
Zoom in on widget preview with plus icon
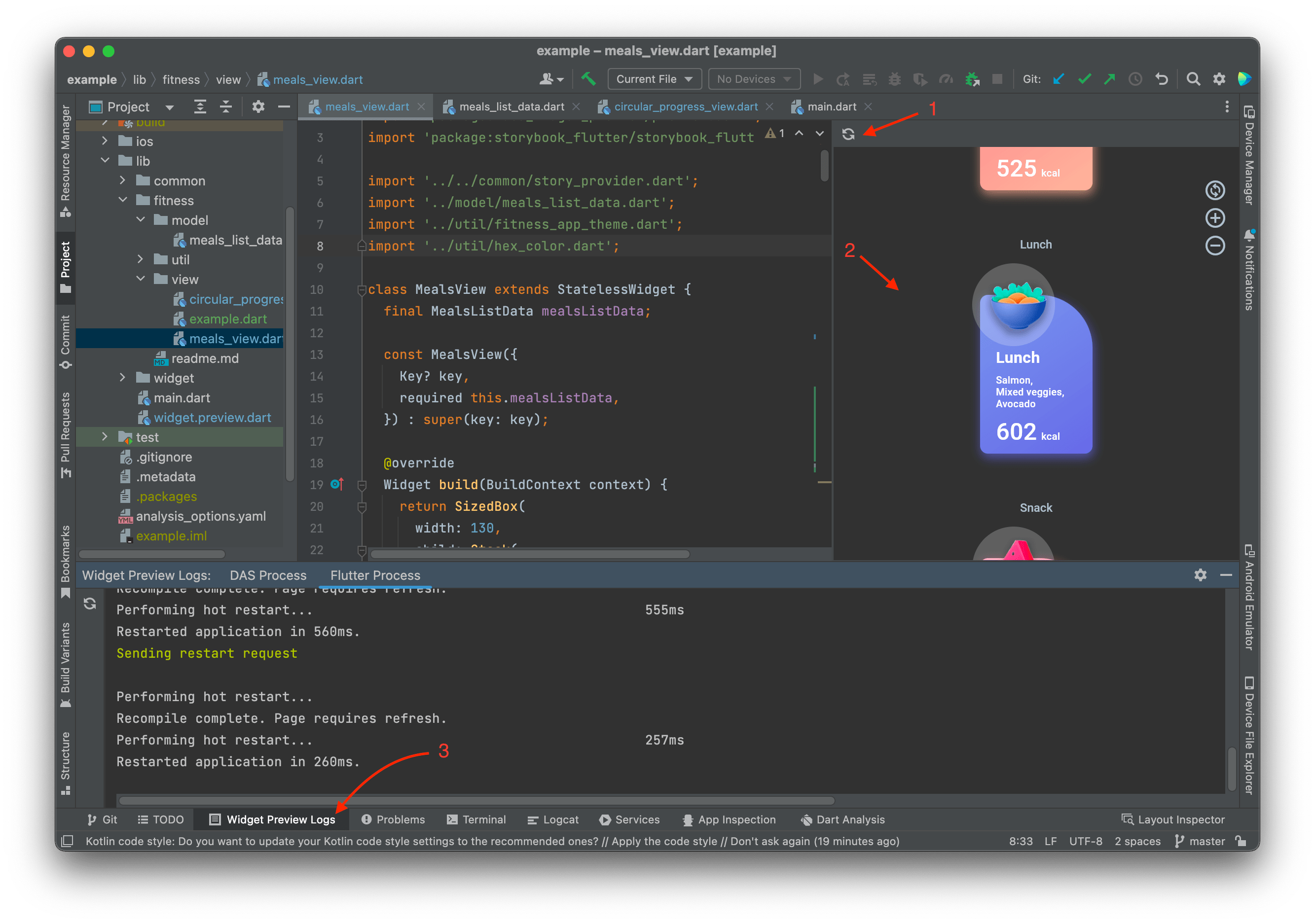click(1215, 217)
